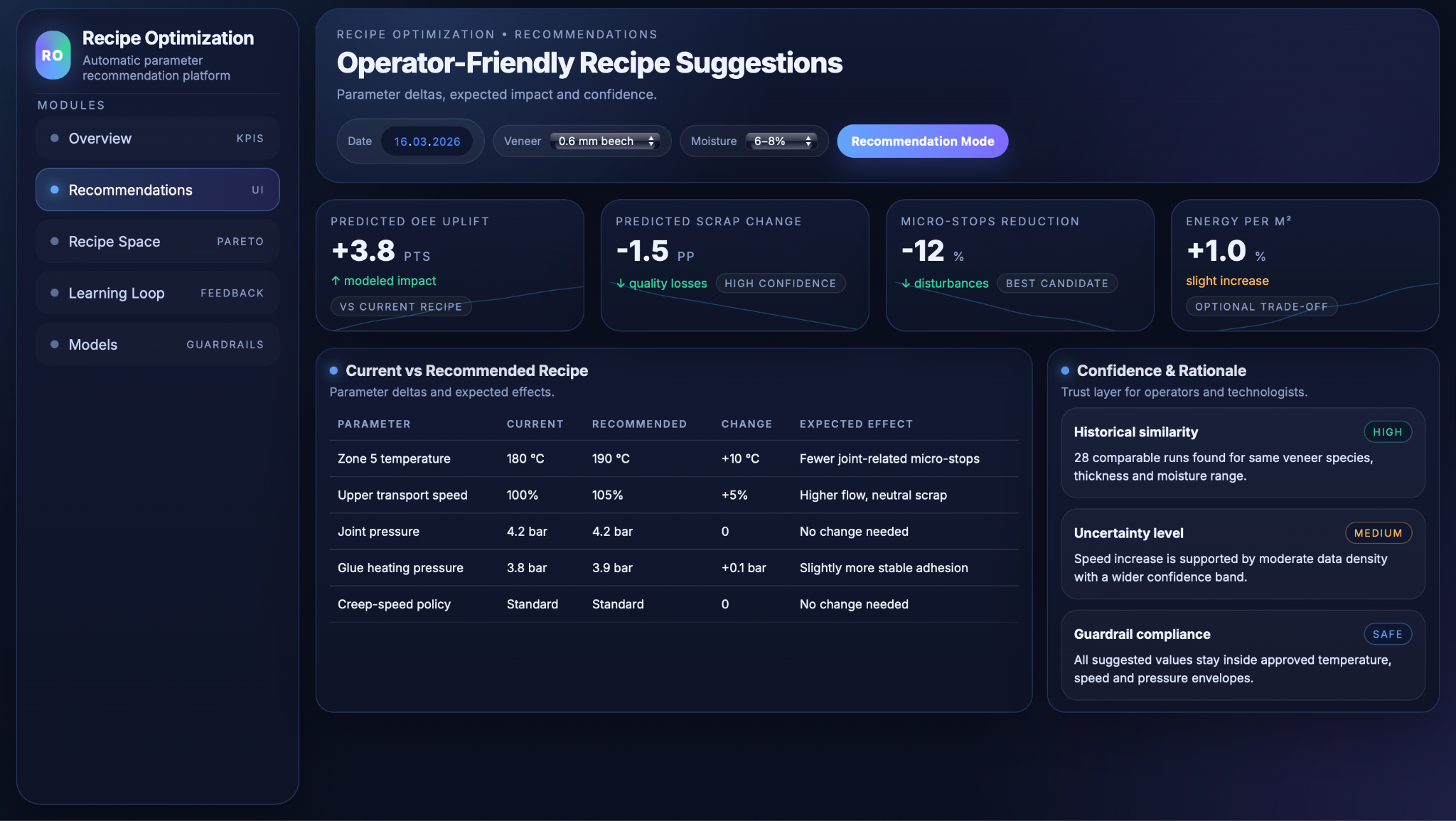Click the MEDIUM uncertainty level badge
Image resolution: width=1456 pixels, height=821 pixels.
1377,533
